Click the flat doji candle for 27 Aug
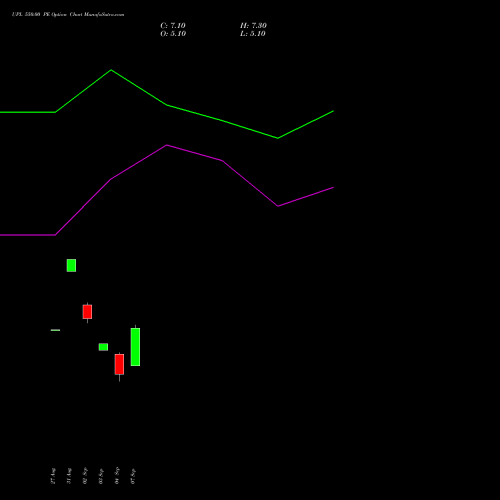The image size is (500, 500). click(55, 330)
